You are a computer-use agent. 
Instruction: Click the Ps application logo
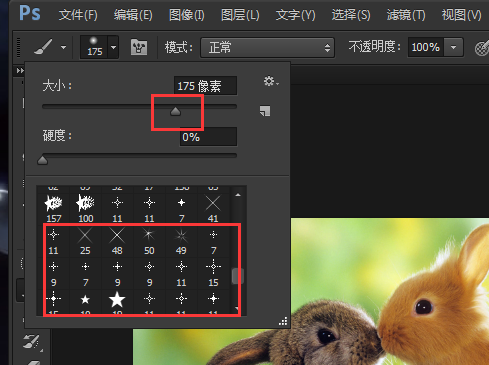click(30, 14)
